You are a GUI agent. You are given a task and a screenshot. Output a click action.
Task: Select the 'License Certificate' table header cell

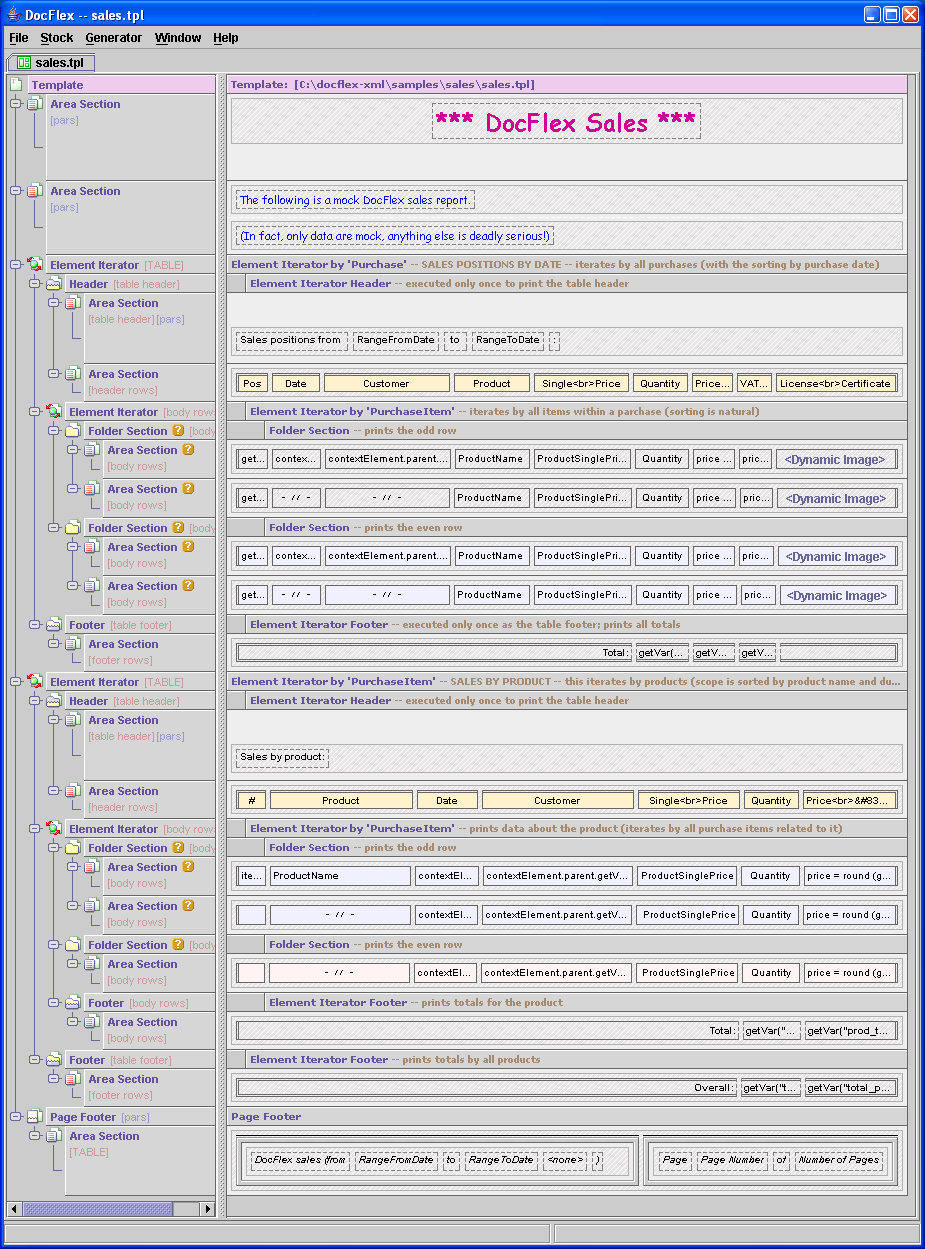click(834, 383)
